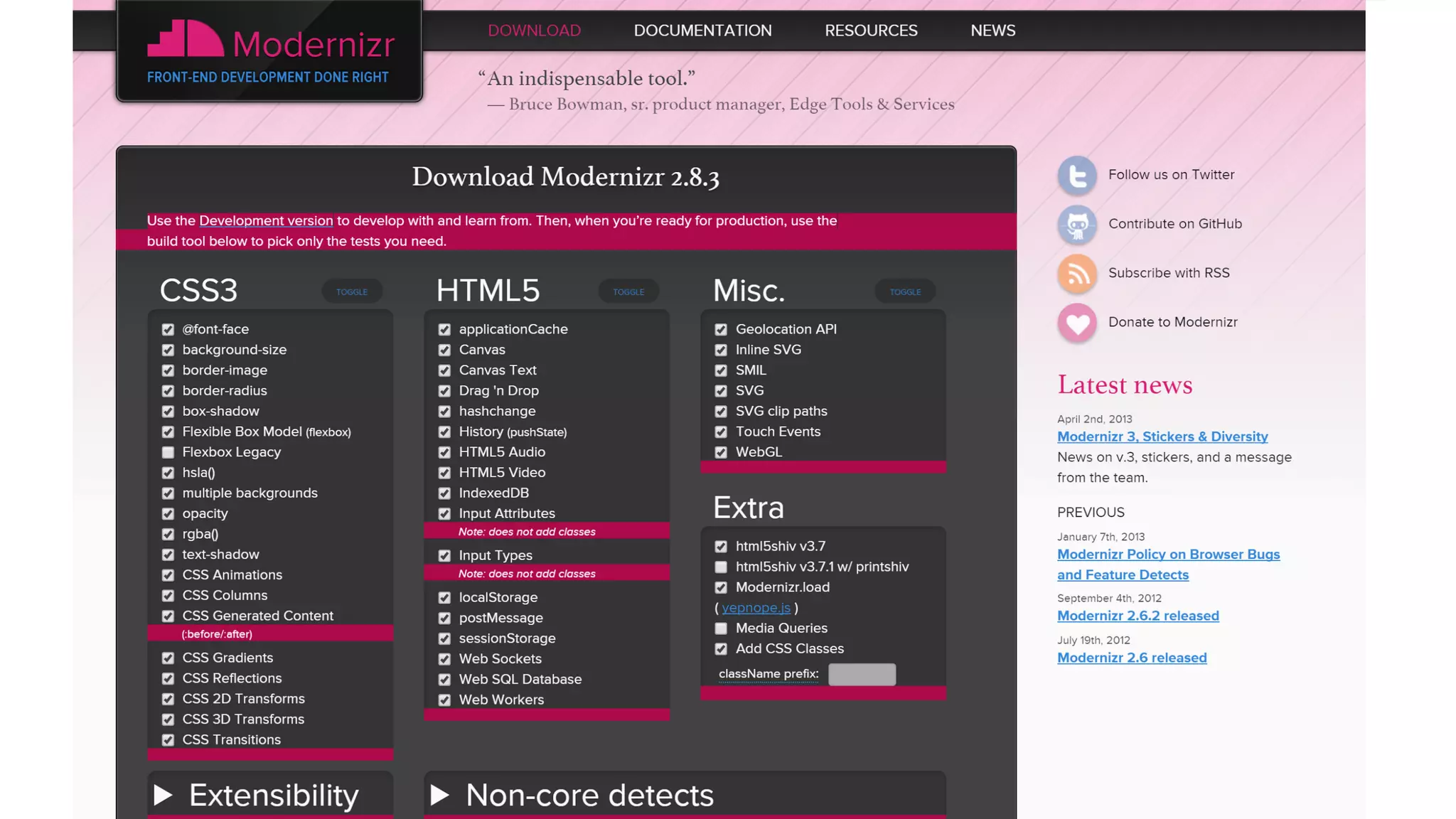This screenshot has height=819, width=1456.
Task: Uncheck the Web SQL Database checkbox
Action: tap(444, 680)
